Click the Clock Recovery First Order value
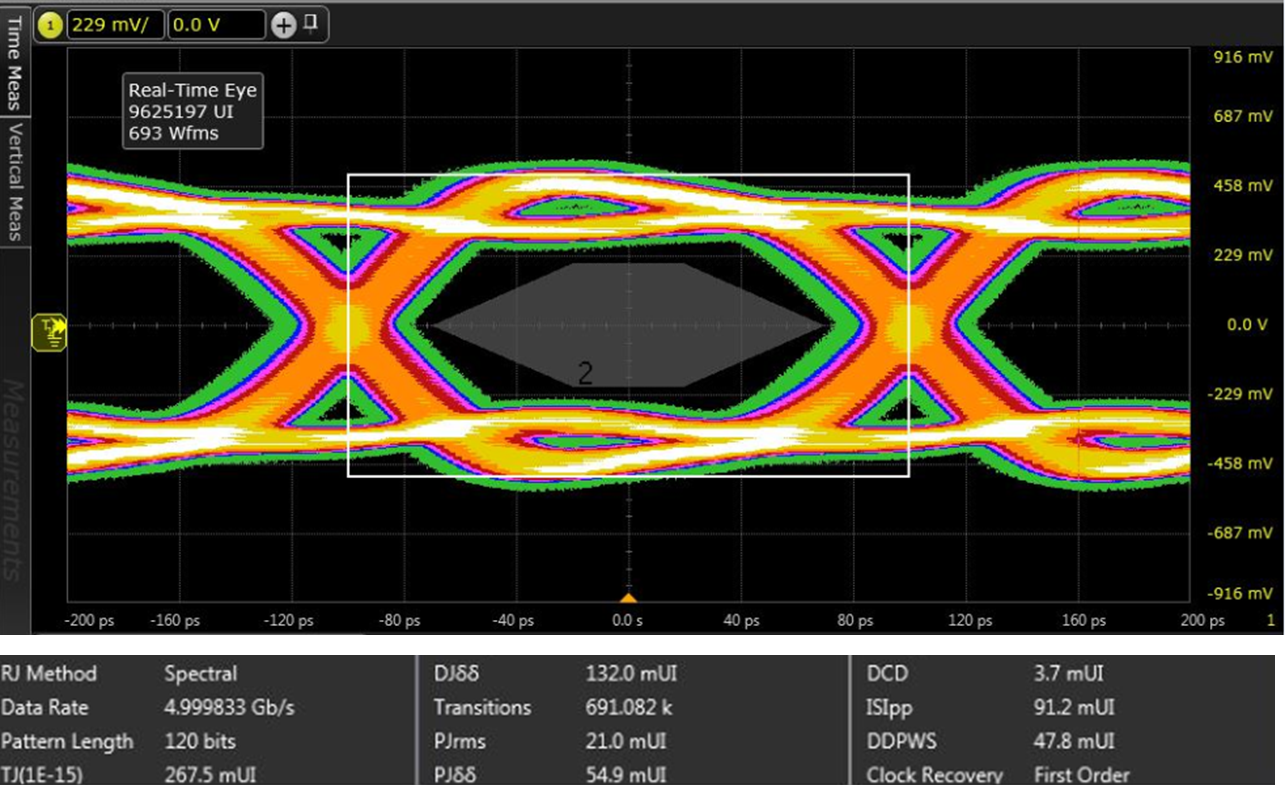Image resolution: width=1285 pixels, height=785 pixels. tap(1082, 775)
